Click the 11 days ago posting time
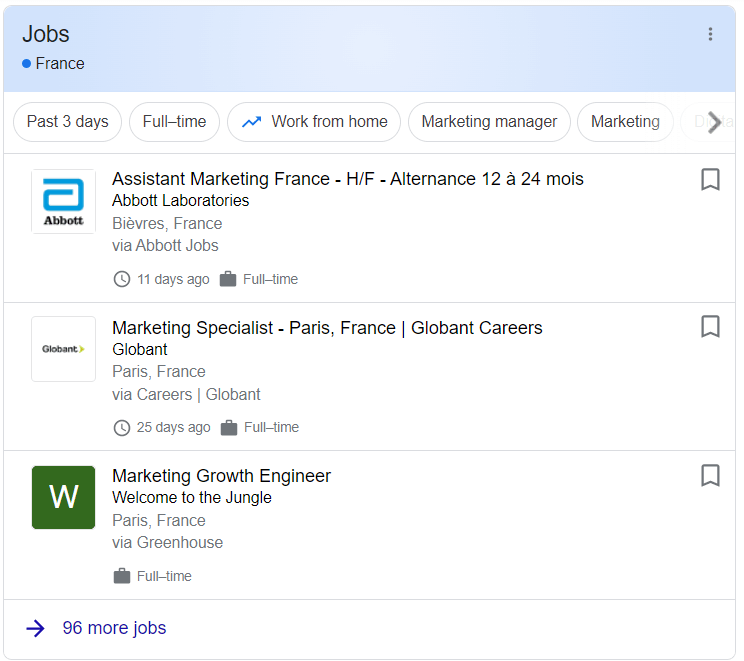The height and width of the screenshot is (661, 744). (173, 279)
